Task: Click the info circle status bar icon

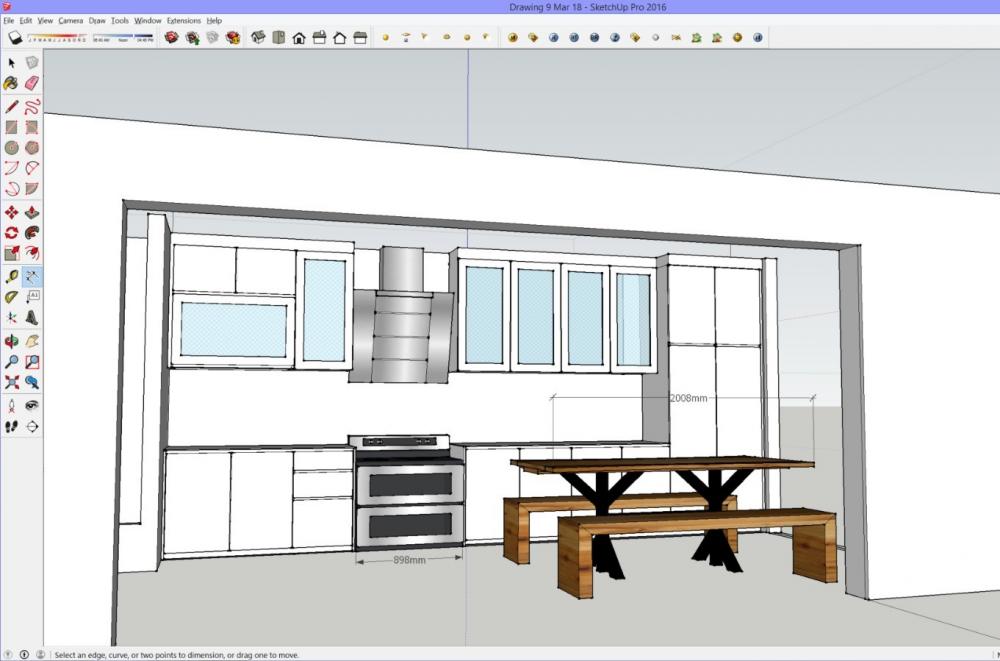Action: click(x=24, y=654)
